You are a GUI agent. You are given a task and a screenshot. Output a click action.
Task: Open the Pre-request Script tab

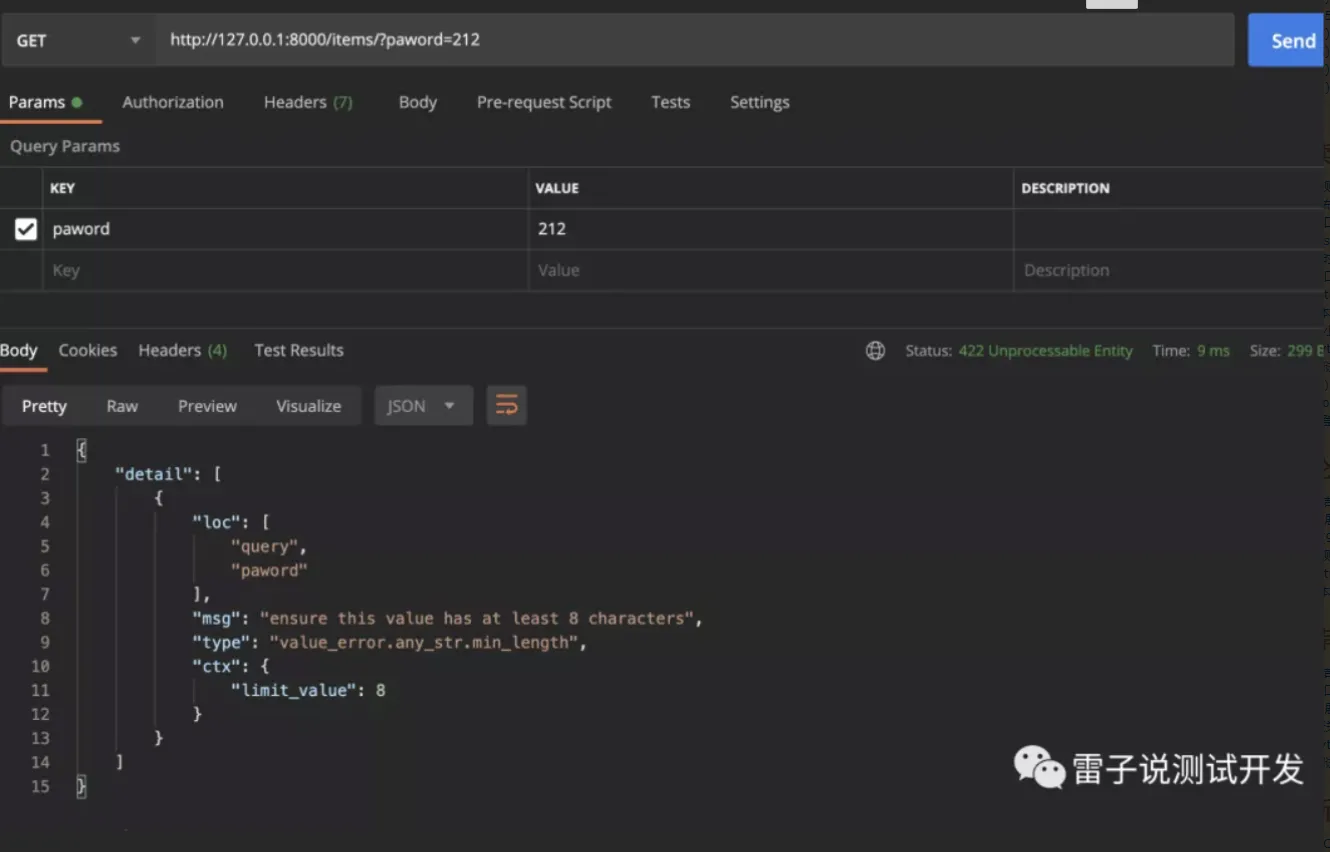point(544,102)
